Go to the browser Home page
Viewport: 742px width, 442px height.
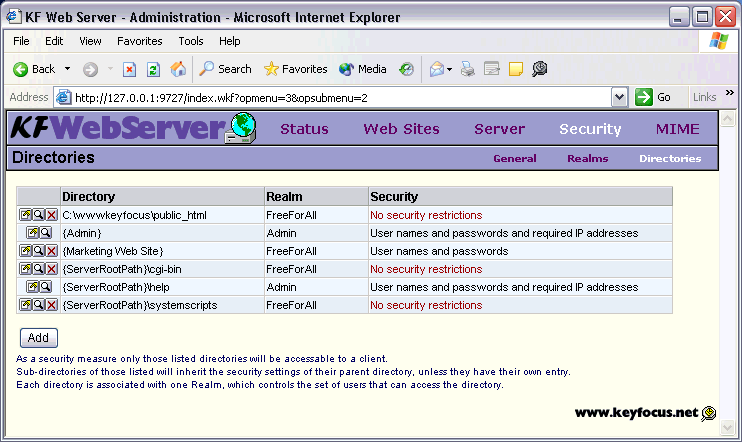pos(178,69)
